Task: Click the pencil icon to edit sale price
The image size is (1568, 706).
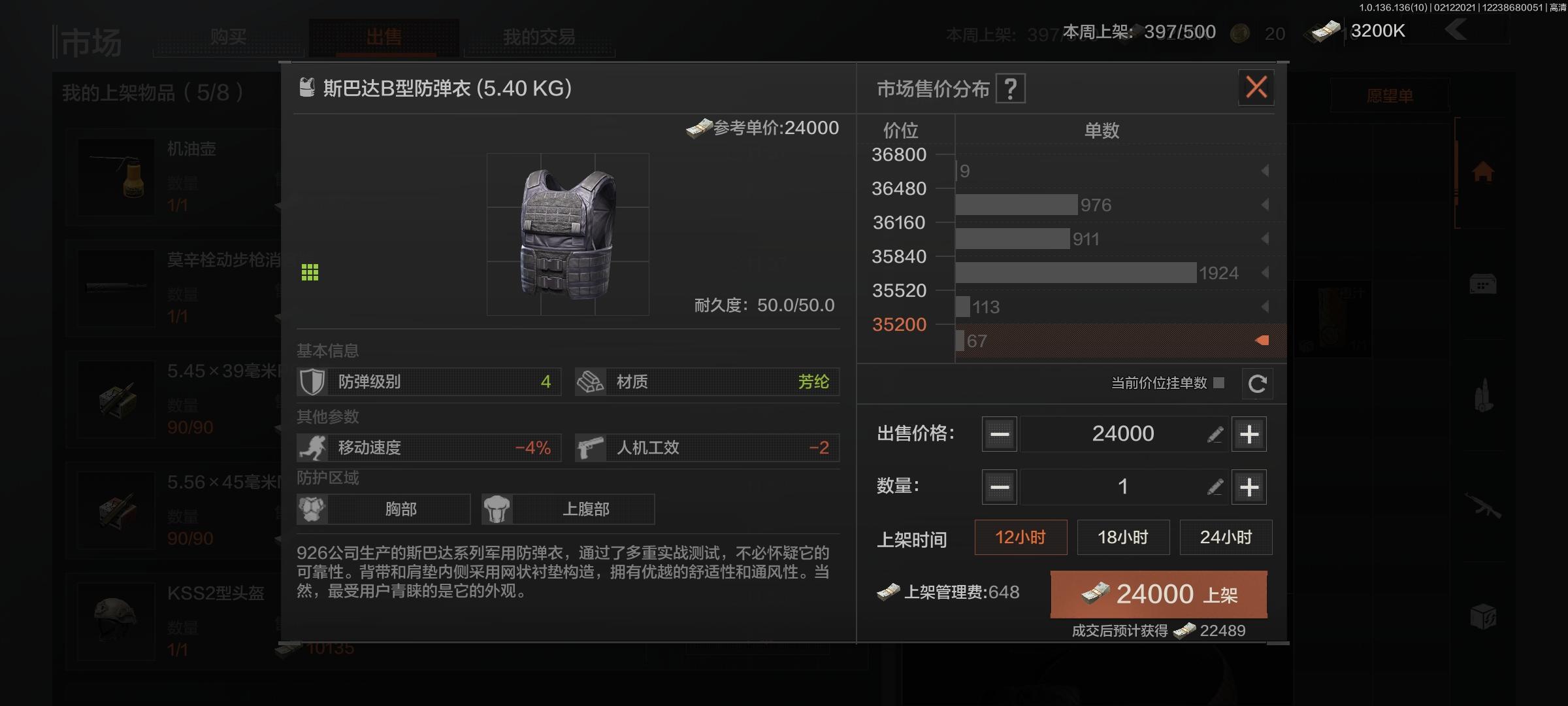Action: pos(1215,435)
